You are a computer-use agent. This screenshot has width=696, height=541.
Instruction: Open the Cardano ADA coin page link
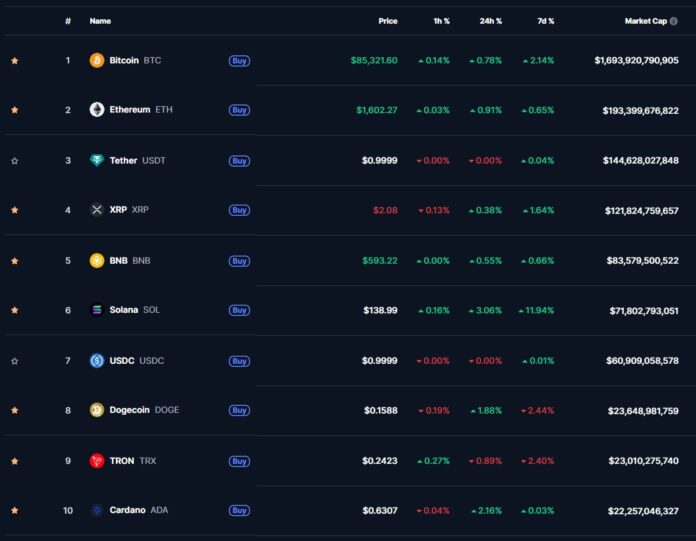coord(128,511)
